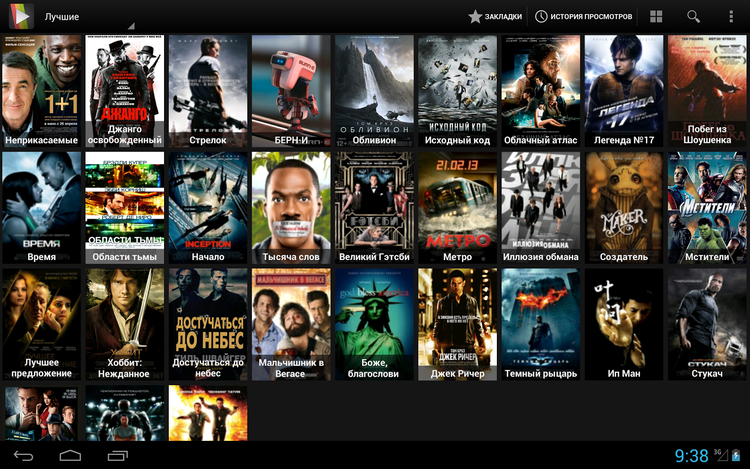This screenshot has width=750, height=469.
Task: Choose the Темный рыцарь movie
Action: coord(540,324)
